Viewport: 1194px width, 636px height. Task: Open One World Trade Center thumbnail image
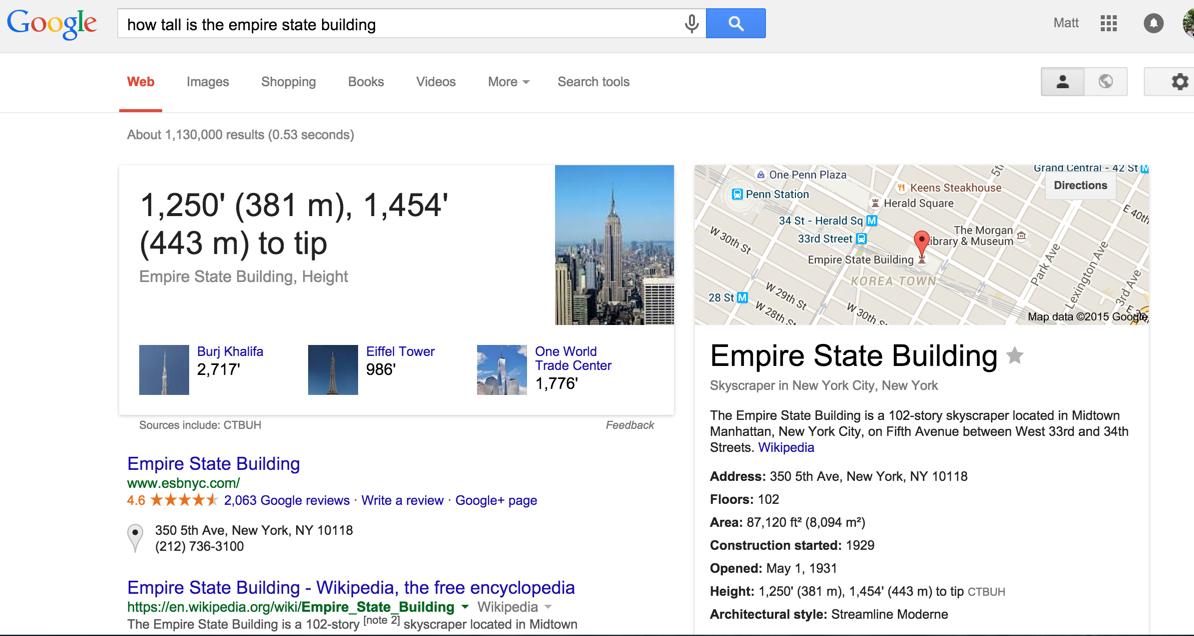[x=502, y=369]
